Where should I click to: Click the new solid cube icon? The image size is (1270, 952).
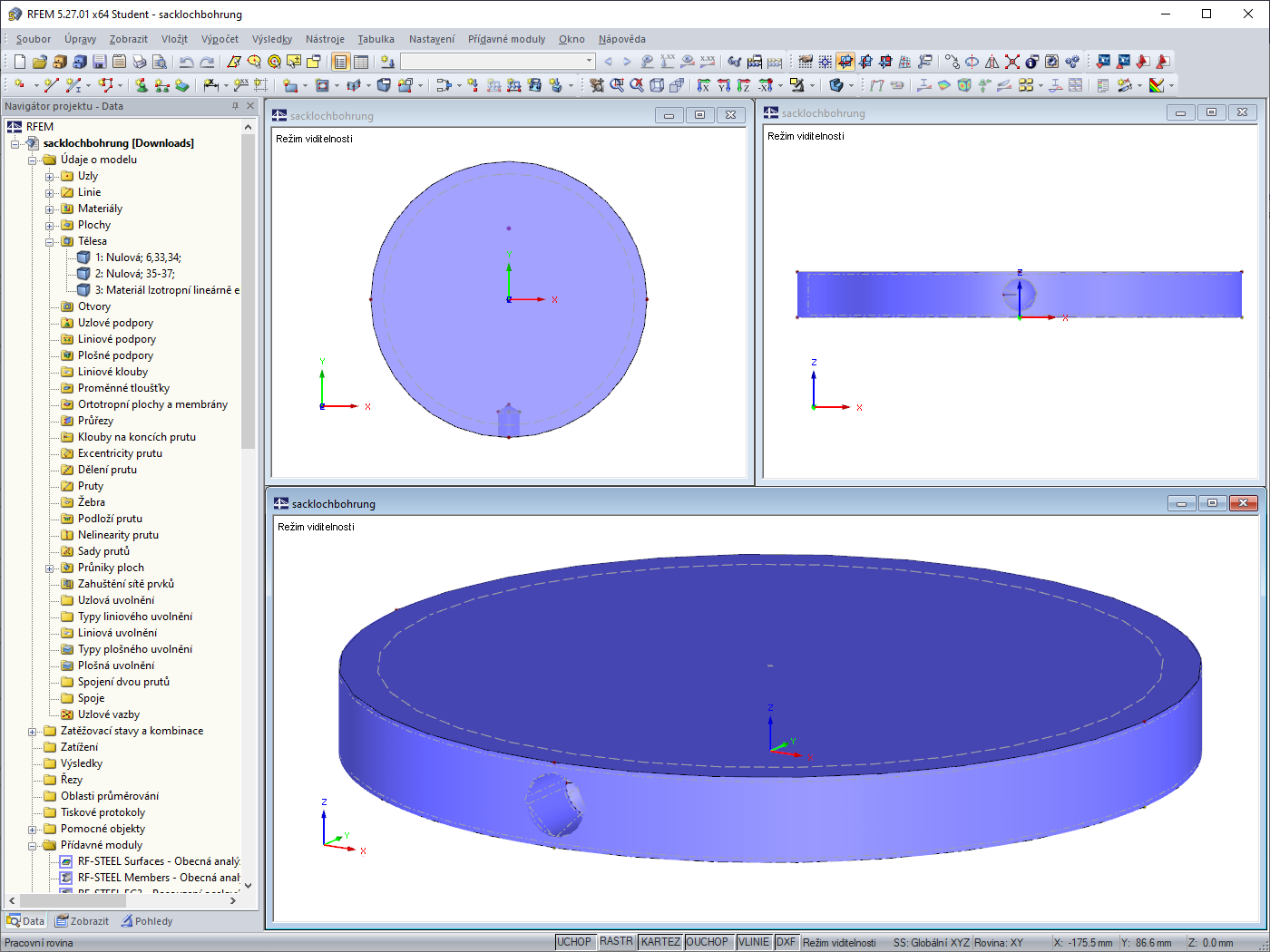[384, 85]
